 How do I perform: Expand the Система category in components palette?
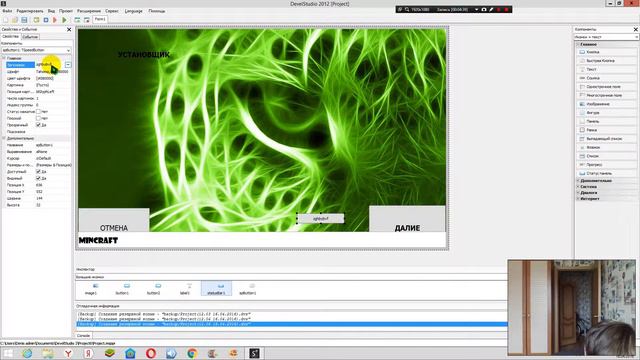point(578,187)
